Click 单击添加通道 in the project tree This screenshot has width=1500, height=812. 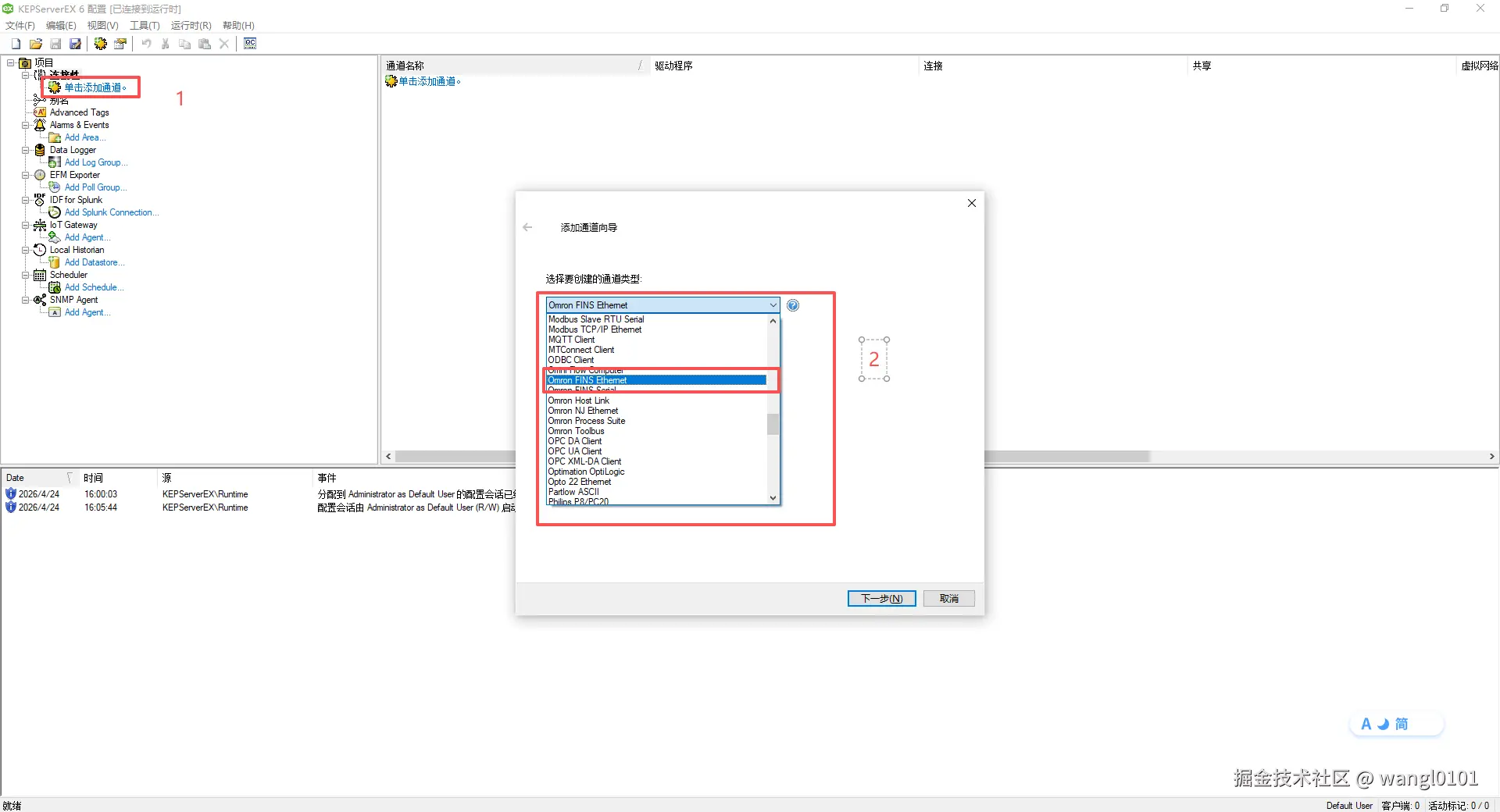point(95,87)
